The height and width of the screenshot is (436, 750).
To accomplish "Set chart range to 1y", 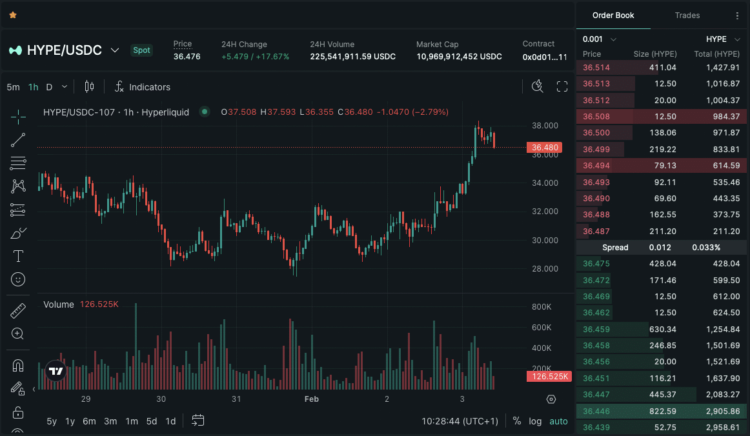I will coord(70,421).
